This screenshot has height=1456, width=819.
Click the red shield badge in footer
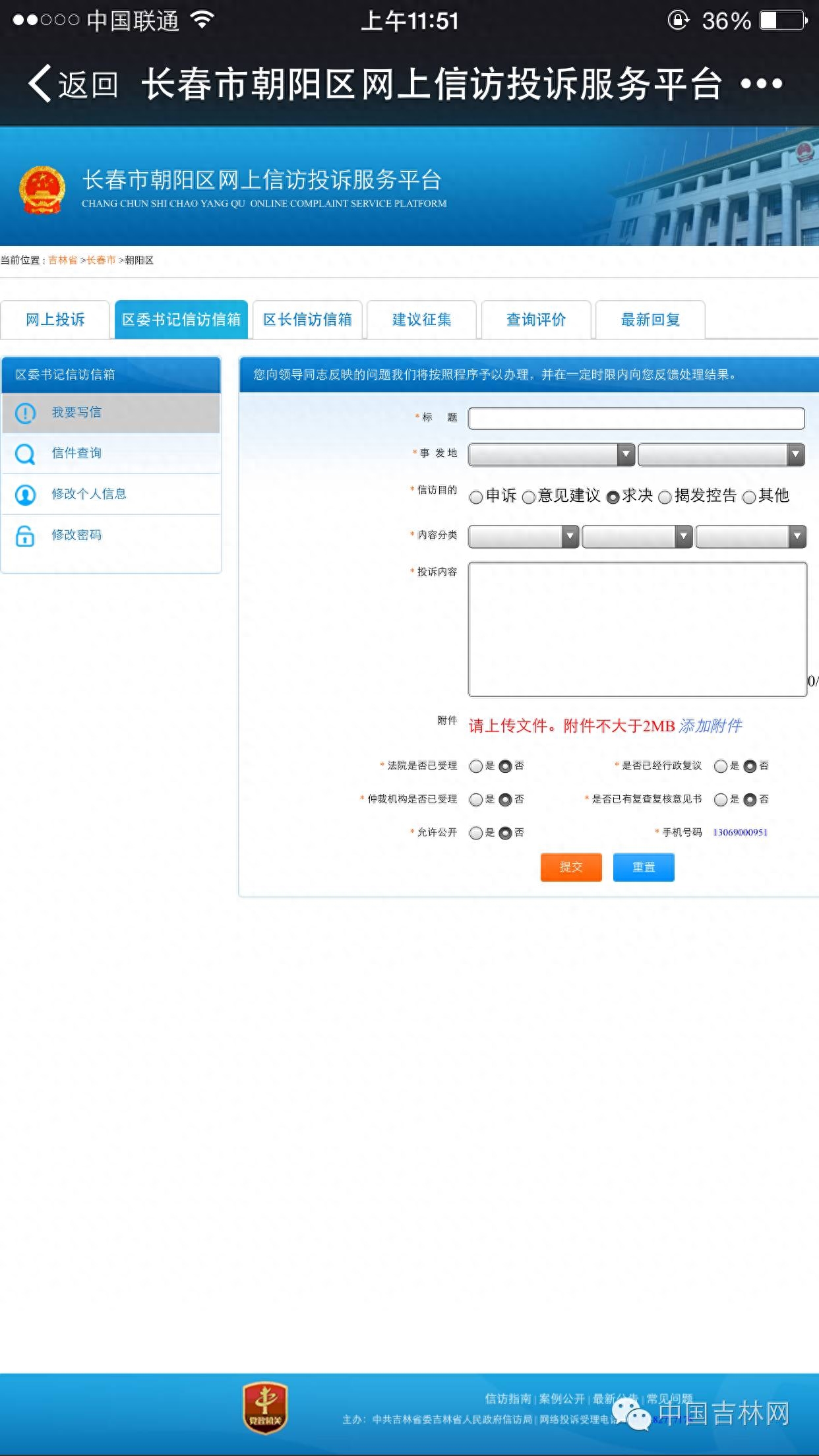(265, 1409)
